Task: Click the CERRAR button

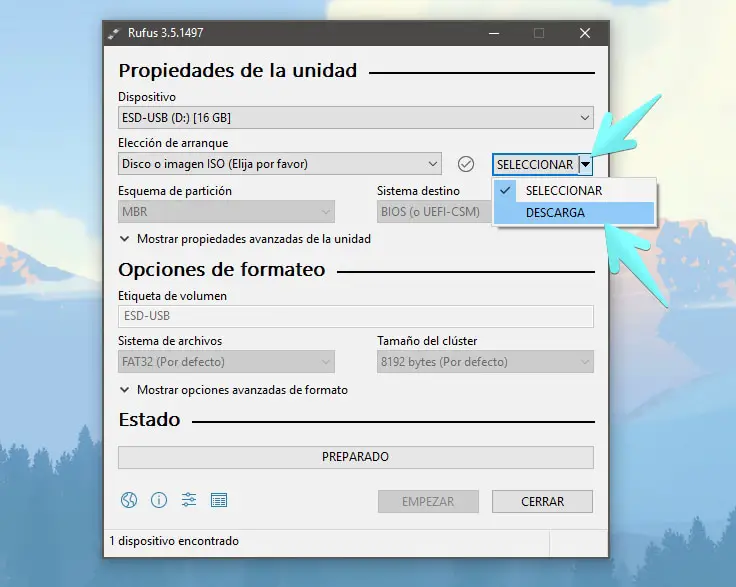Action: [x=543, y=502]
